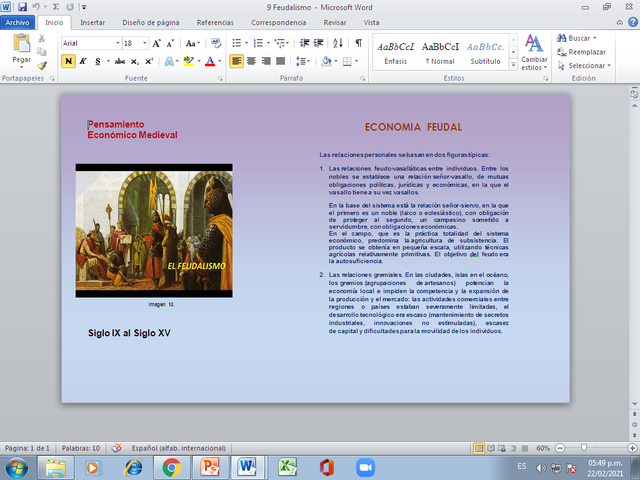640x480 pixels.
Task: Toggle underline S formatting
Action: tap(98, 62)
